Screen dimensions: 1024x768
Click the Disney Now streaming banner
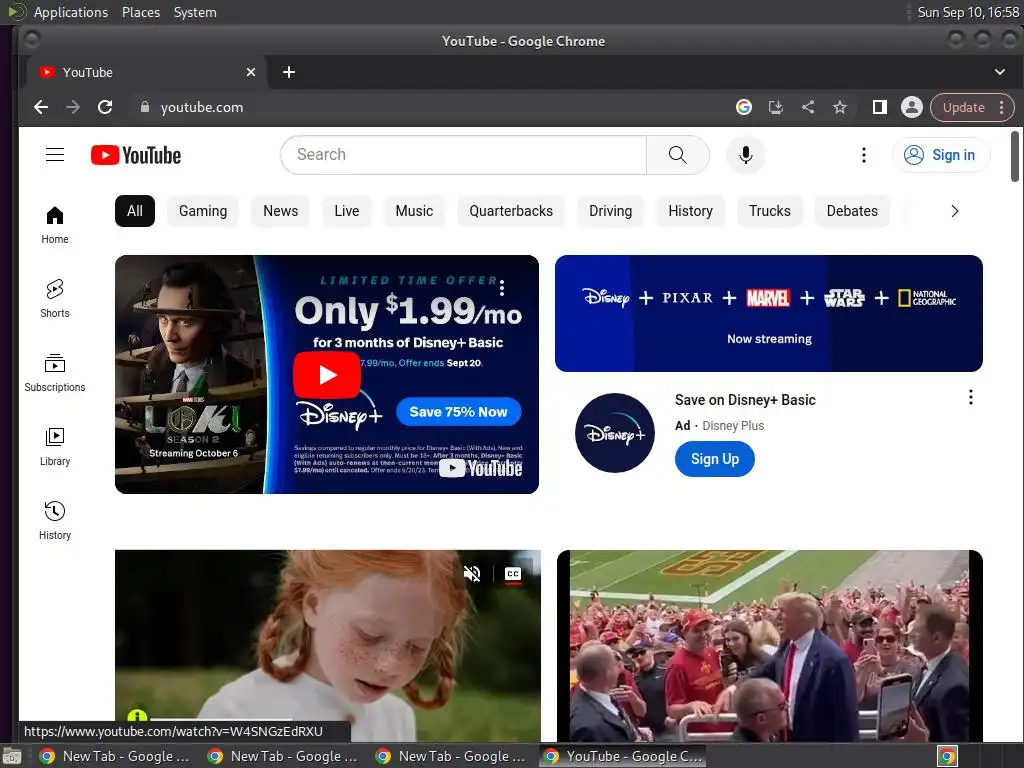click(x=769, y=313)
